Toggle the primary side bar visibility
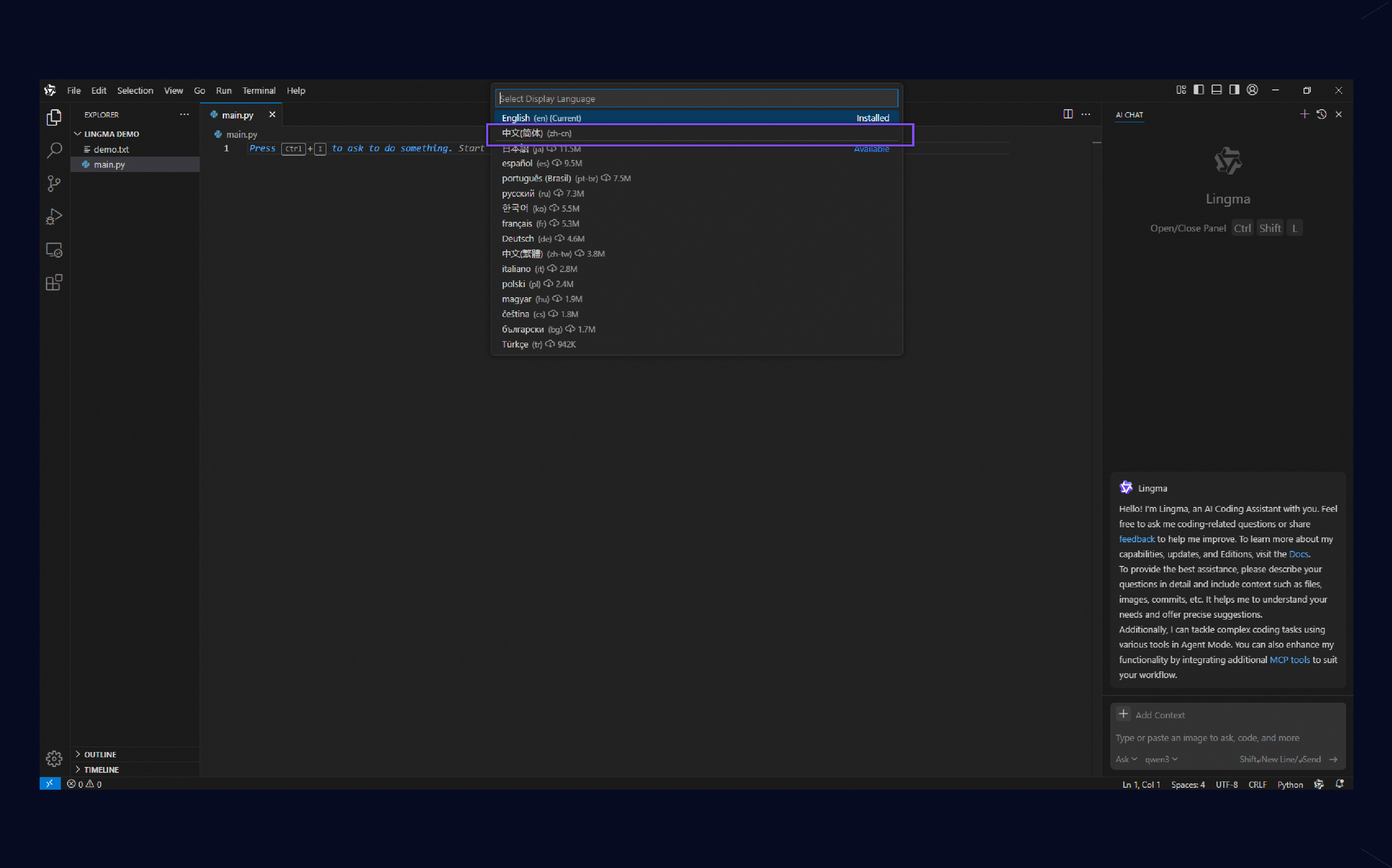Viewport: 1392px width, 868px height. 1198,89
